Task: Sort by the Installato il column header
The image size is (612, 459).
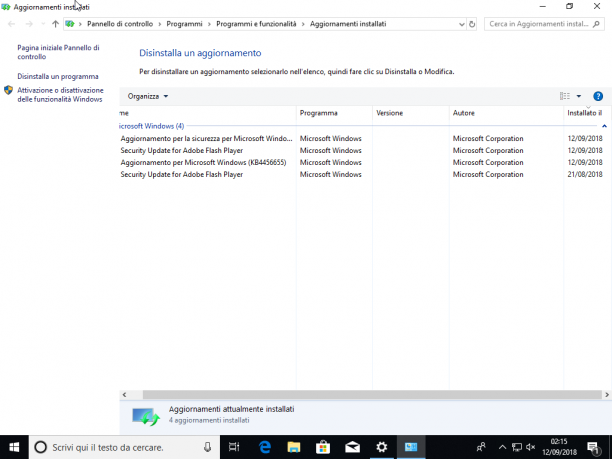Action: click(587, 113)
